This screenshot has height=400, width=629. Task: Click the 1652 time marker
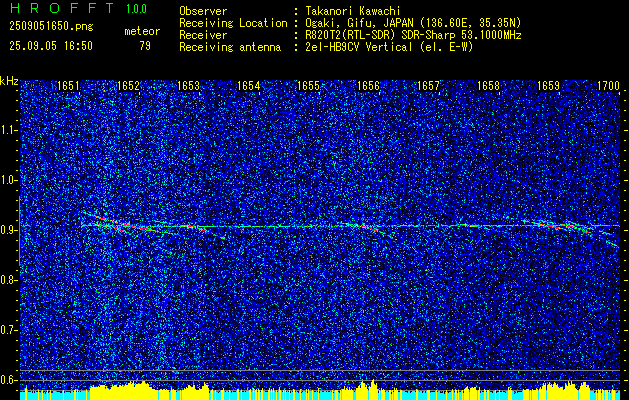pos(128,86)
